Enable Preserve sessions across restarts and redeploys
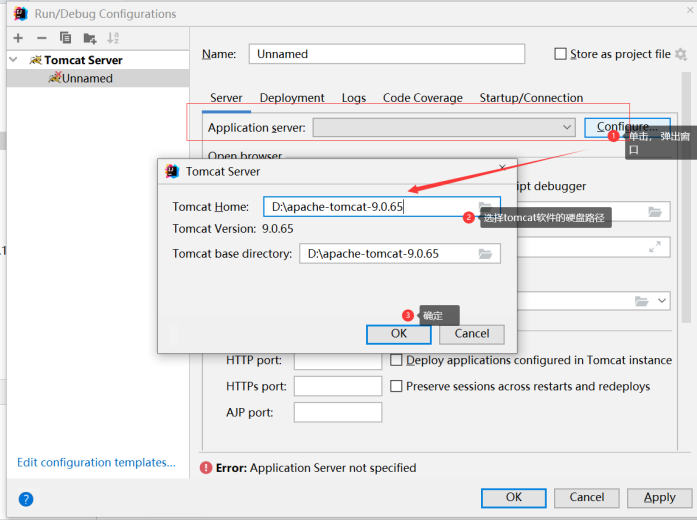 [396, 386]
